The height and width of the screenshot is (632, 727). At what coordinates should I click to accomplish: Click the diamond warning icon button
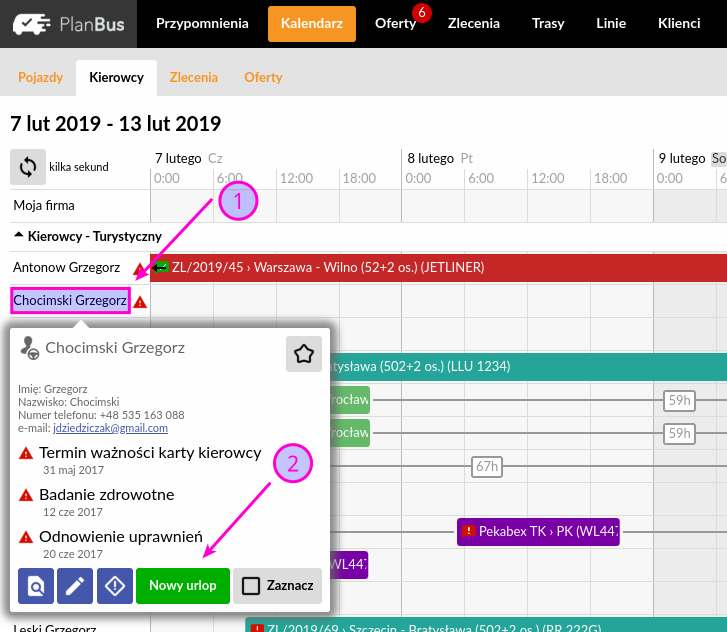click(x=114, y=586)
